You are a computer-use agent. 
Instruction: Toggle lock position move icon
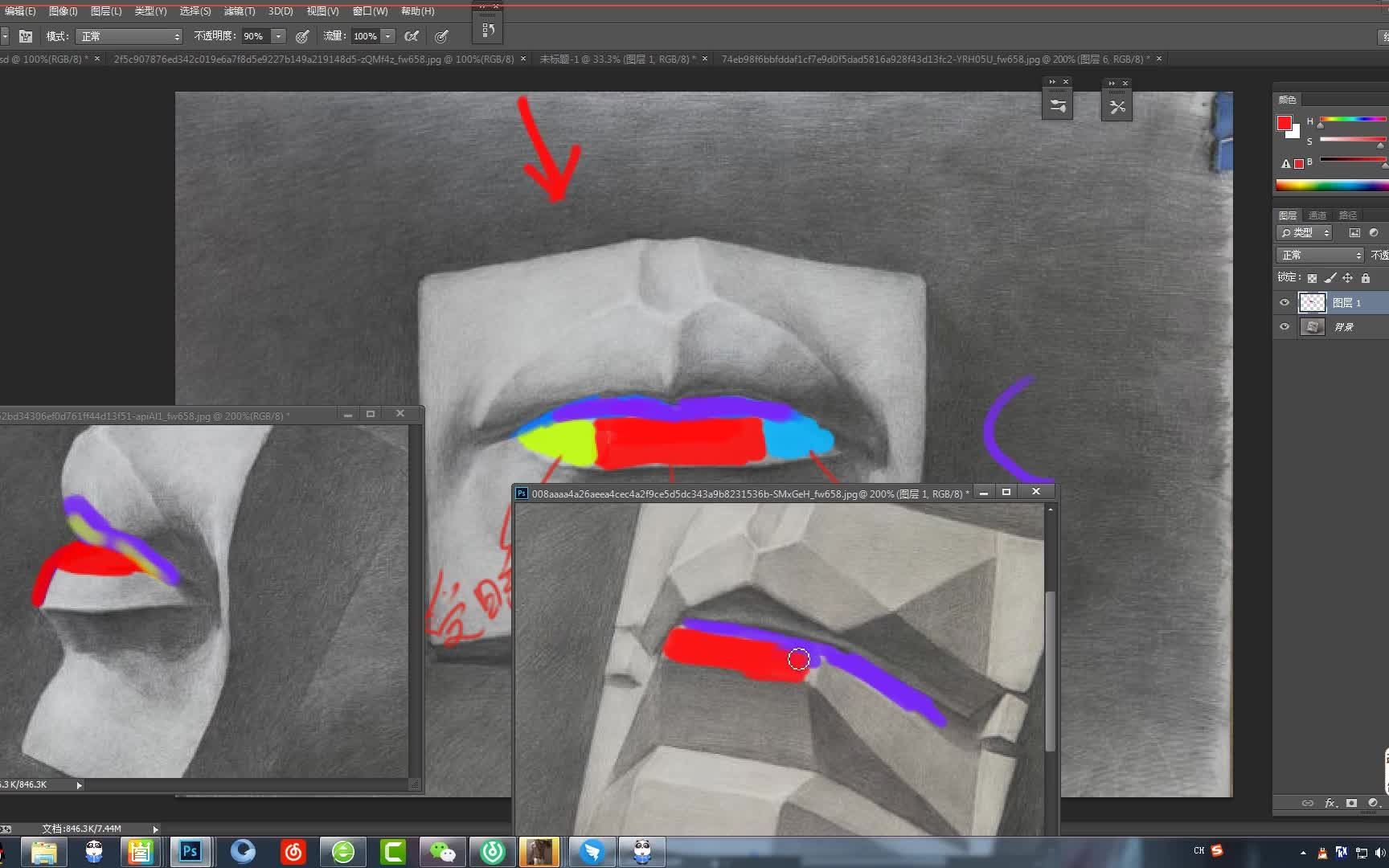[x=1347, y=278]
